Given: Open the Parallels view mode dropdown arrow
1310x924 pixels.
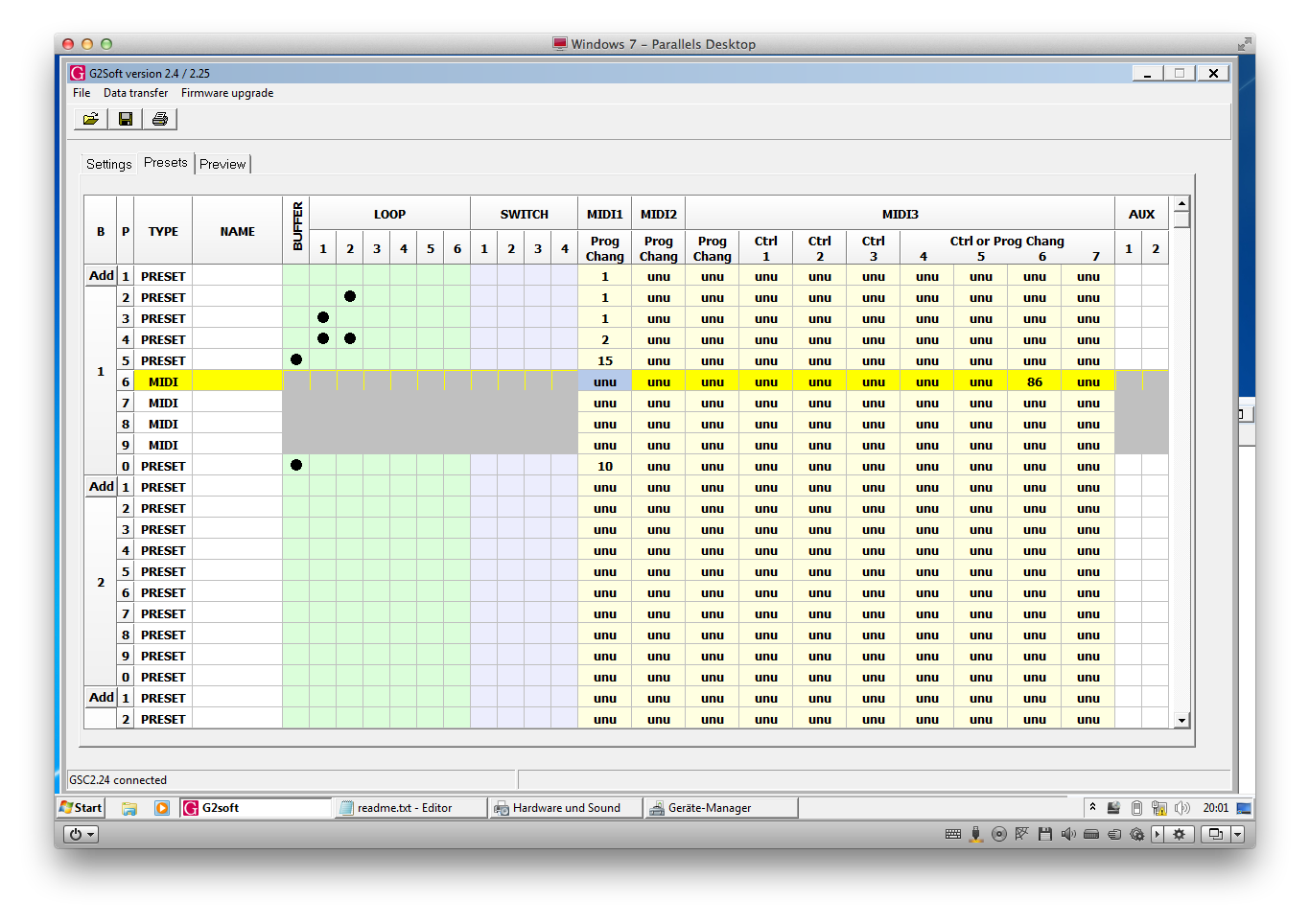Looking at the screenshot, I should [1237, 834].
